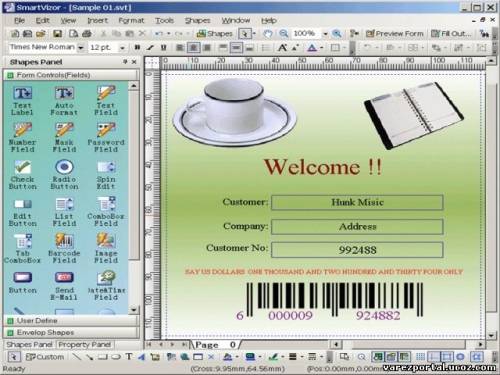
Task: Select the Date&Time Field control
Action: 106,286
